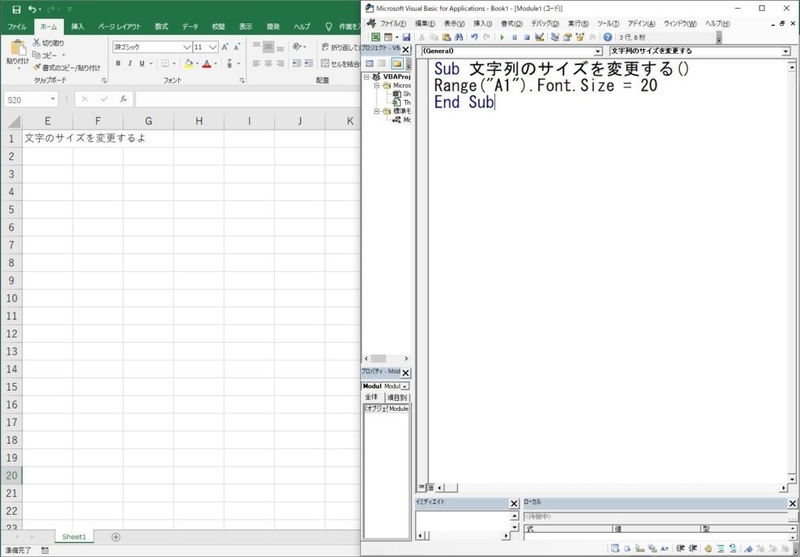Toggle Underline formatting in Excel ribbon

coord(142,64)
